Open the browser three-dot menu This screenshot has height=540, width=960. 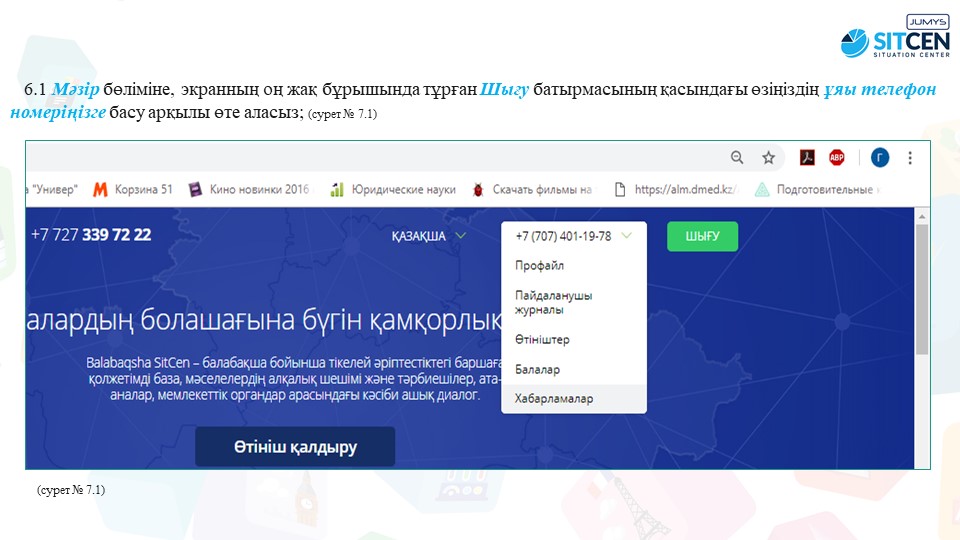click(910, 157)
